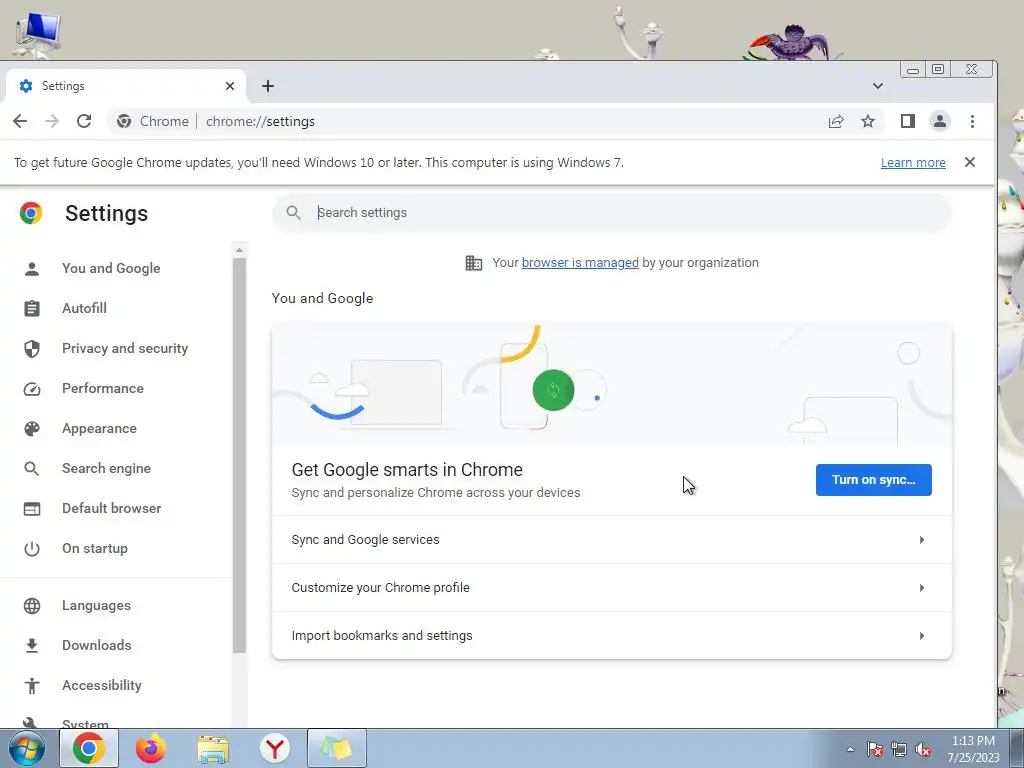
Task: Focus the Search settings field
Action: (611, 213)
